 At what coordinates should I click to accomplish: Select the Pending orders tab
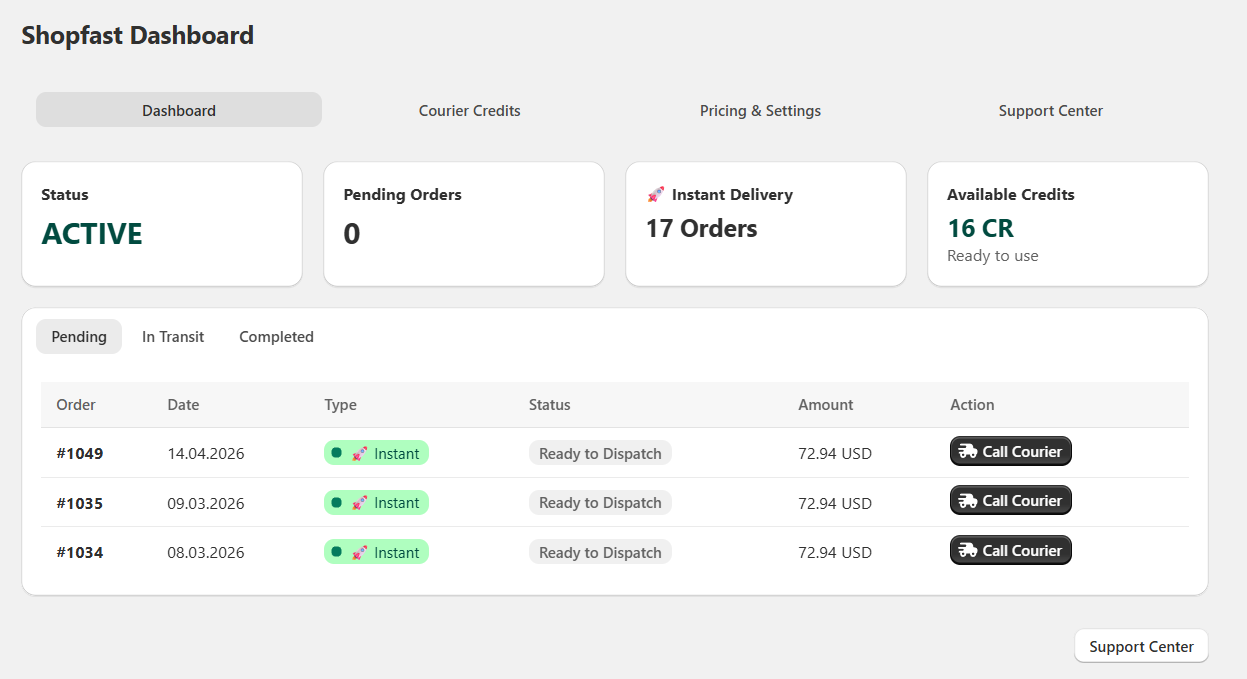[79, 336]
